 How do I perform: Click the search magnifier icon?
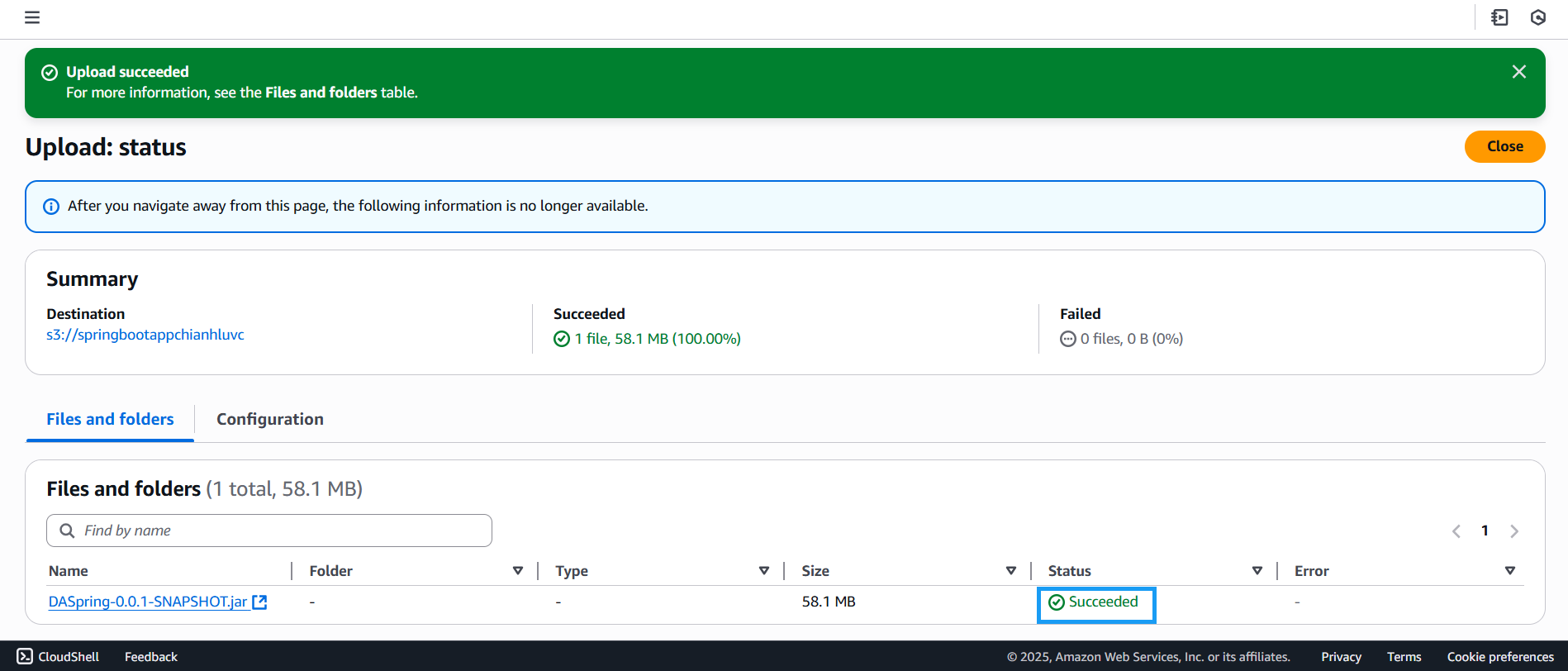coord(67,531)
